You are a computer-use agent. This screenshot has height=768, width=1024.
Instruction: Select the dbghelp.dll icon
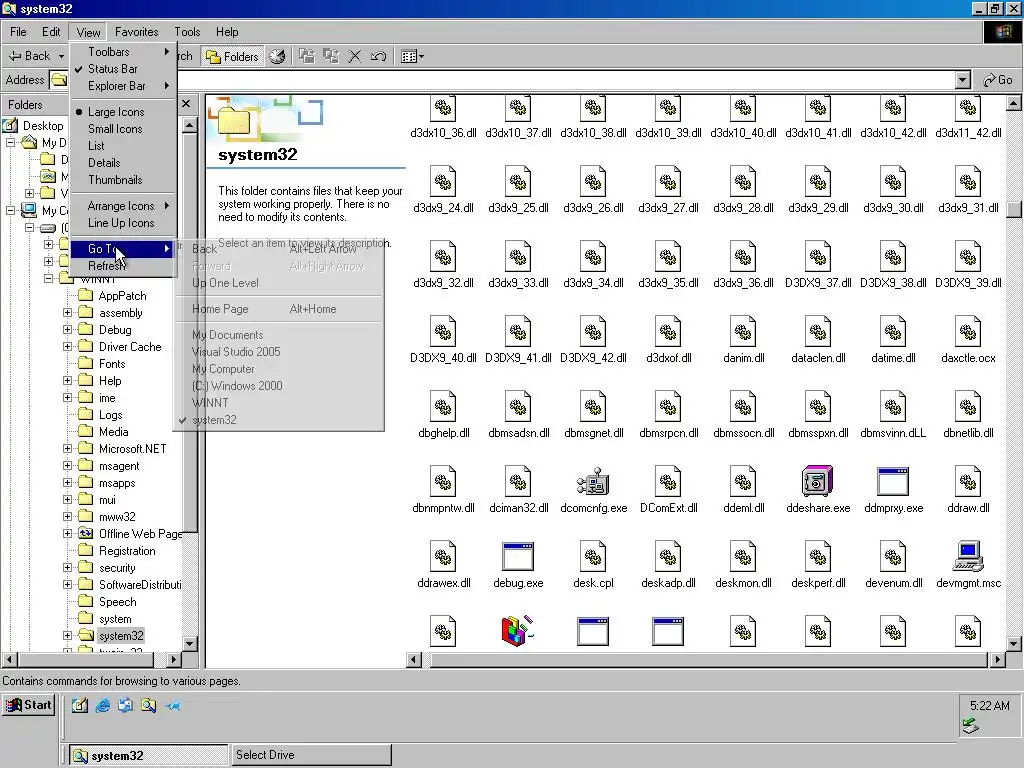pos(443,407)
